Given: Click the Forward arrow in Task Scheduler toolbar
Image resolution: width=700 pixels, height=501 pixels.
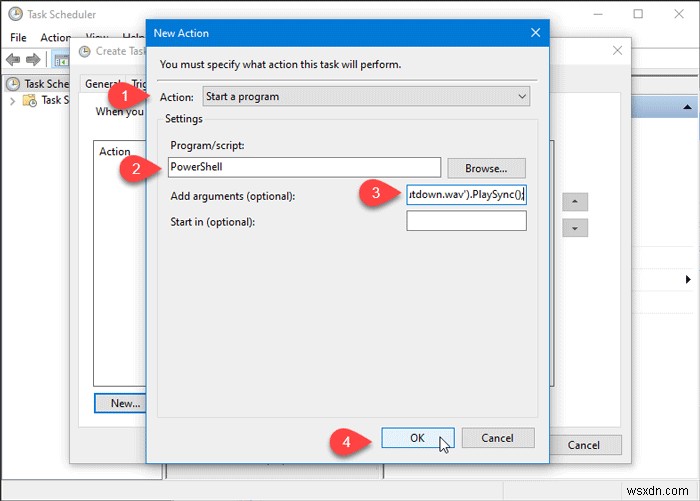Looking at the screenshot, I should tap(33, 59).
